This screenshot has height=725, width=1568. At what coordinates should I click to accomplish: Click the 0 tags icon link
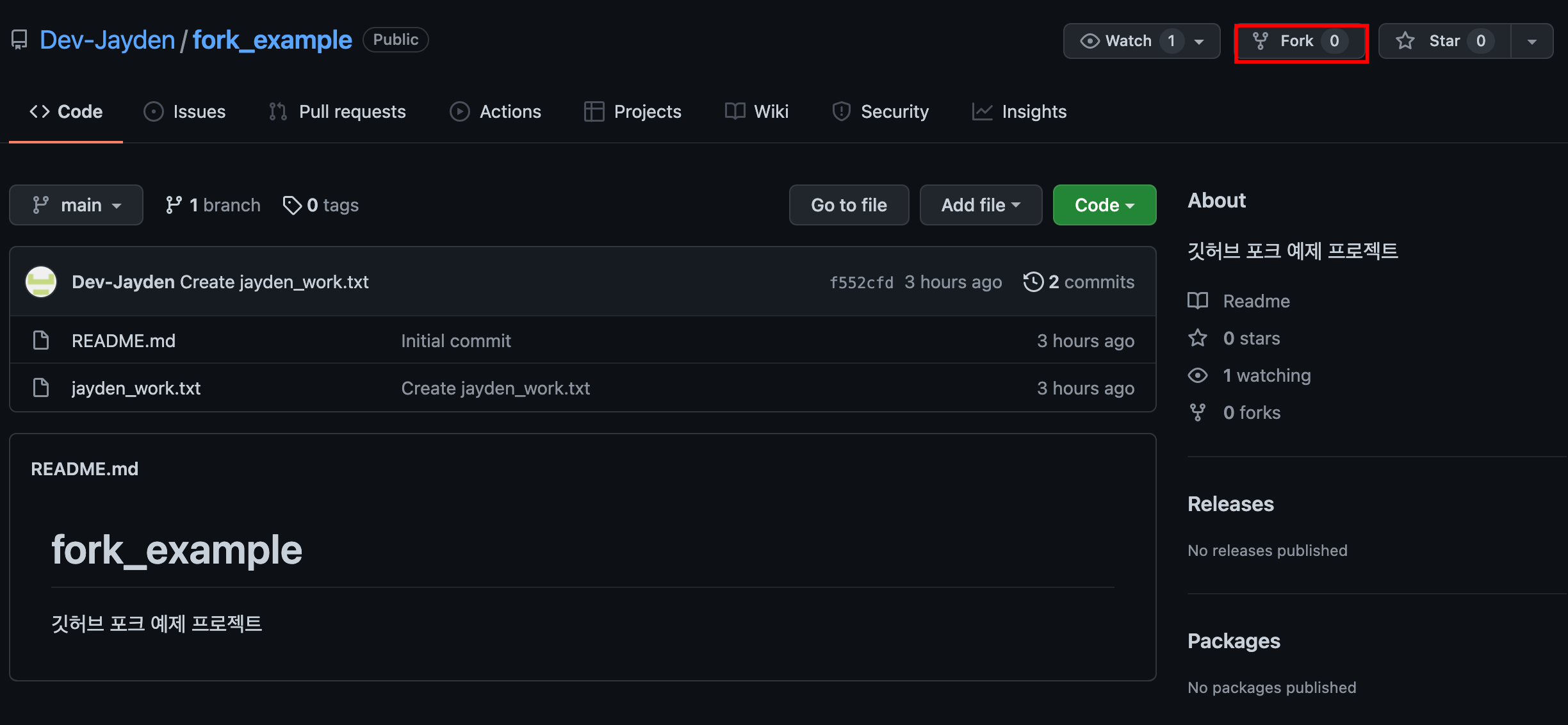click(292, 205)
